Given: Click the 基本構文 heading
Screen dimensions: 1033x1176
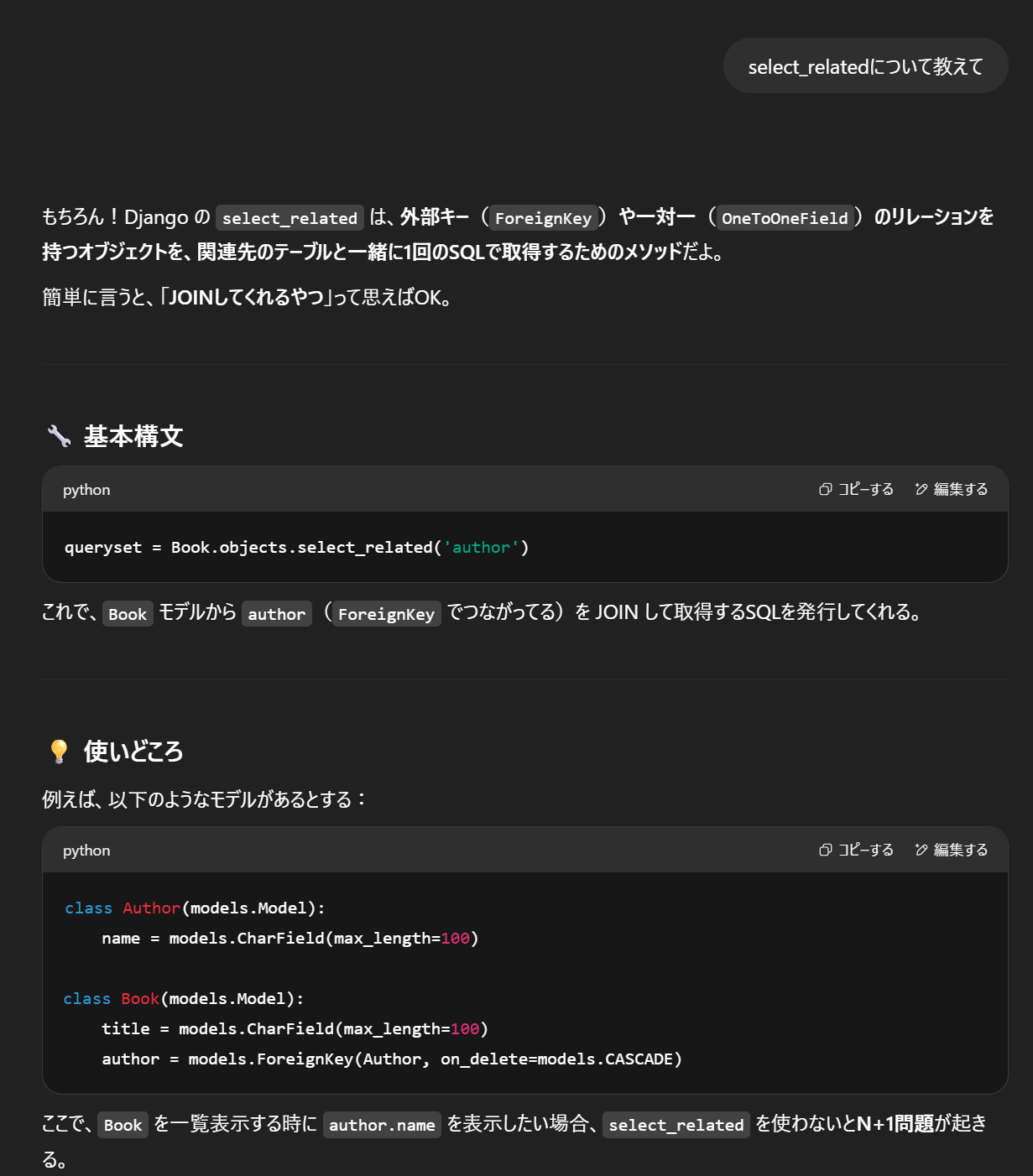Looking at the screenshot, I should [133, 436].
